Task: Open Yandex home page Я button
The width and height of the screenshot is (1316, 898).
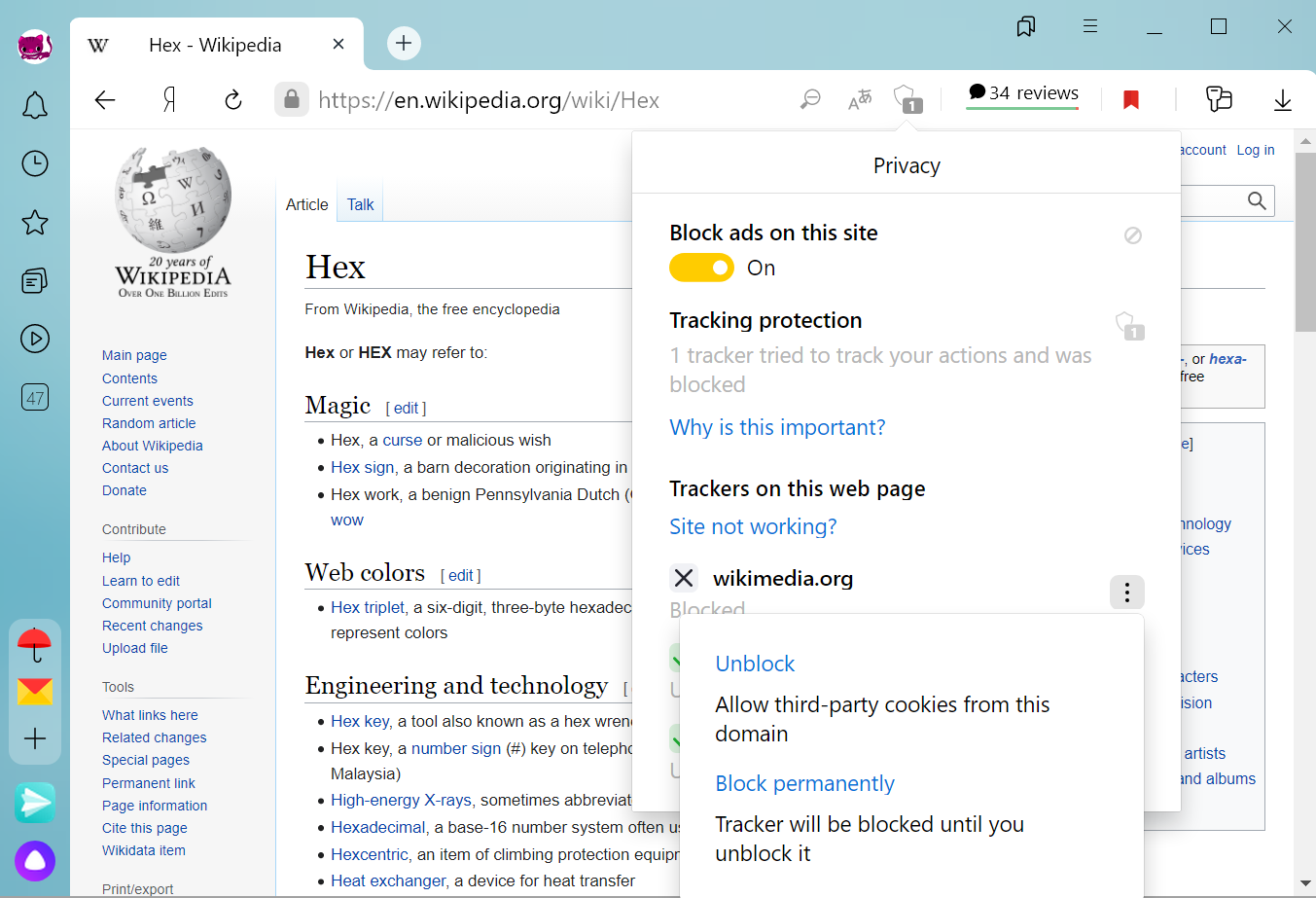Action: click(x=169, y=99)
